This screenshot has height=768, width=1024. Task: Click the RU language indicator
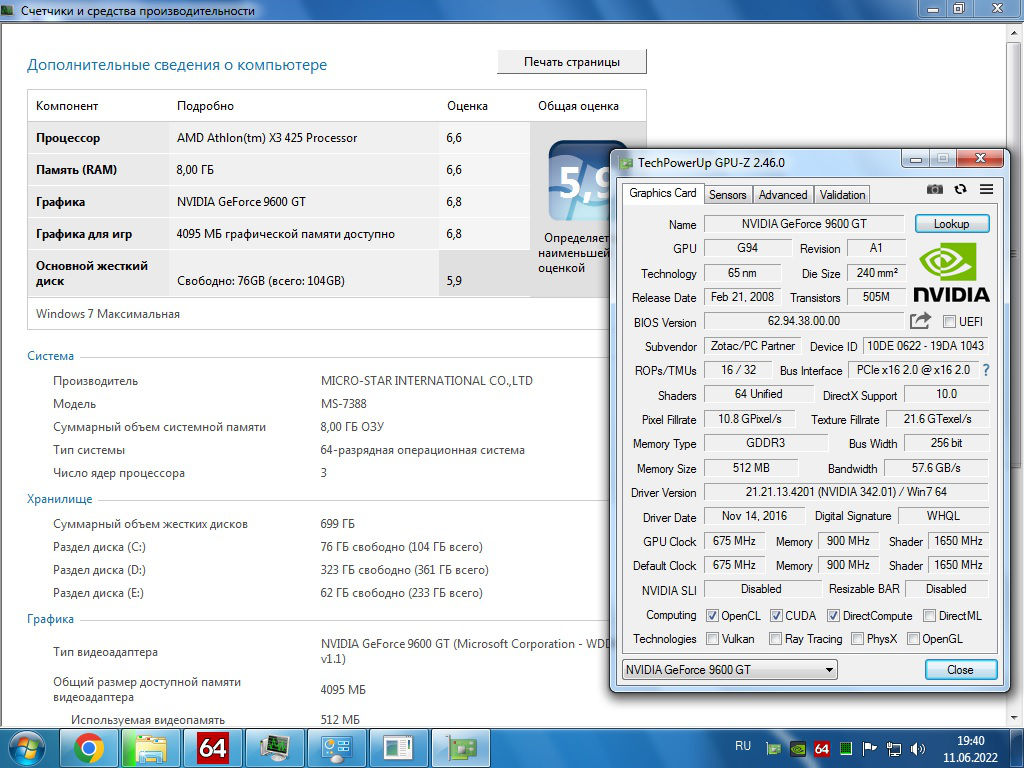pyautogui.click(x=743, y=746)
